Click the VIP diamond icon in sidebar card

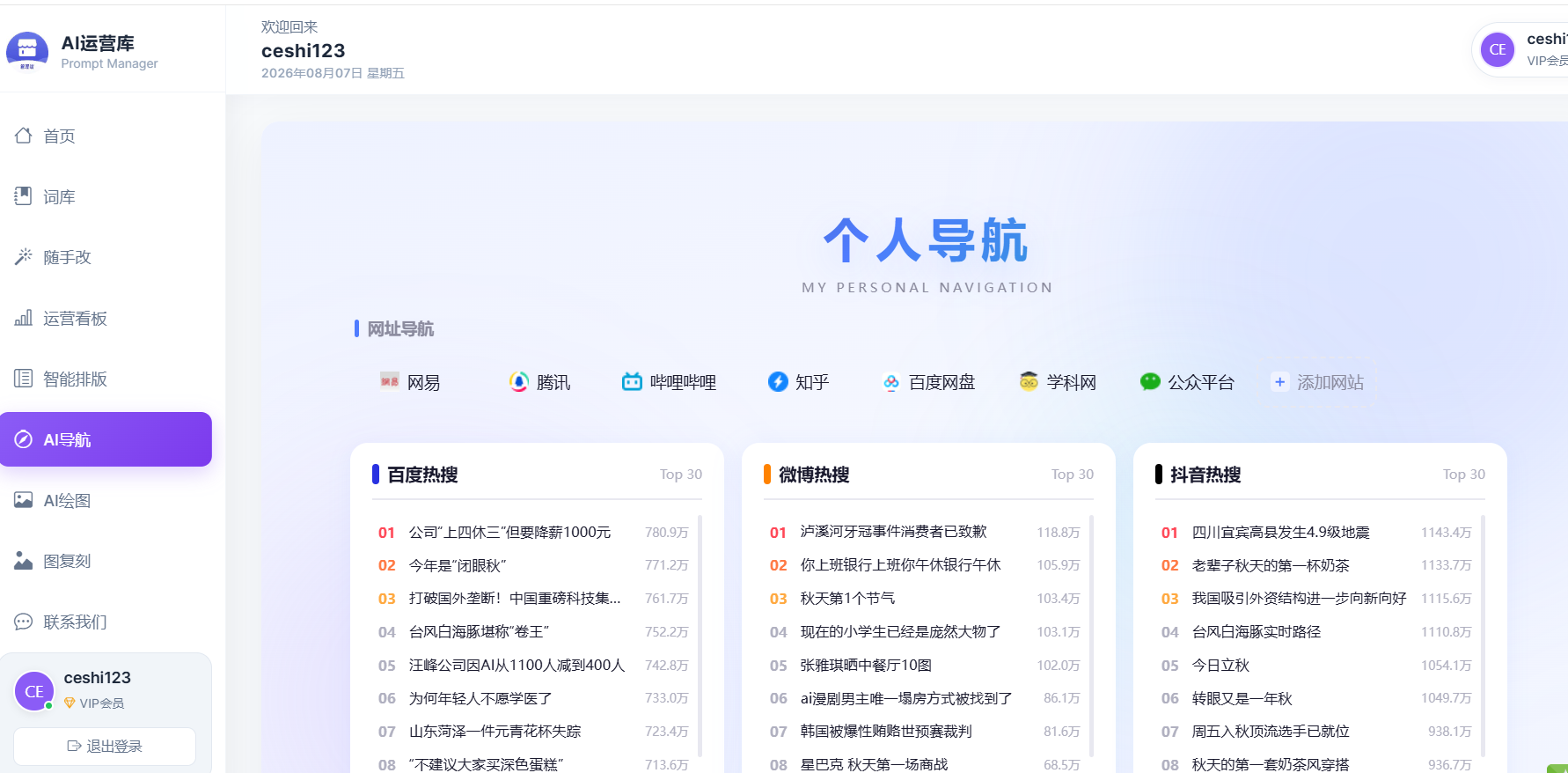pos(70,703)
